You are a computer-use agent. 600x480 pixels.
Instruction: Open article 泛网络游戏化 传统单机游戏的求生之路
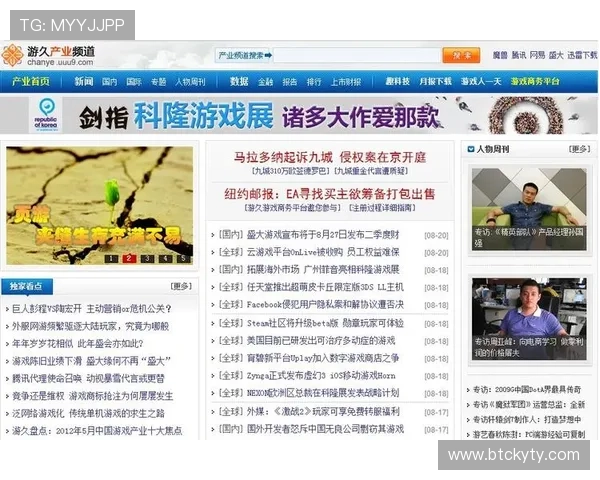88,413
